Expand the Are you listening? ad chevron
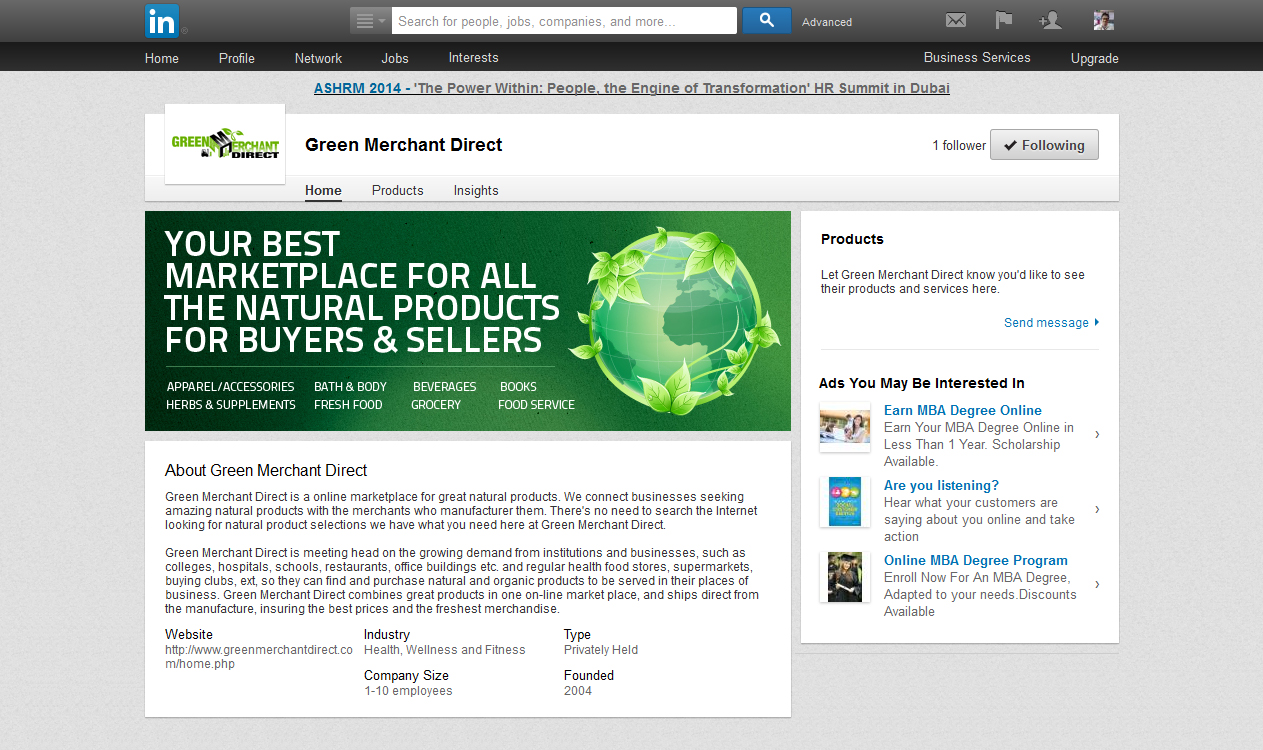The image size is (1263, 750). (x=1097, y=509)
